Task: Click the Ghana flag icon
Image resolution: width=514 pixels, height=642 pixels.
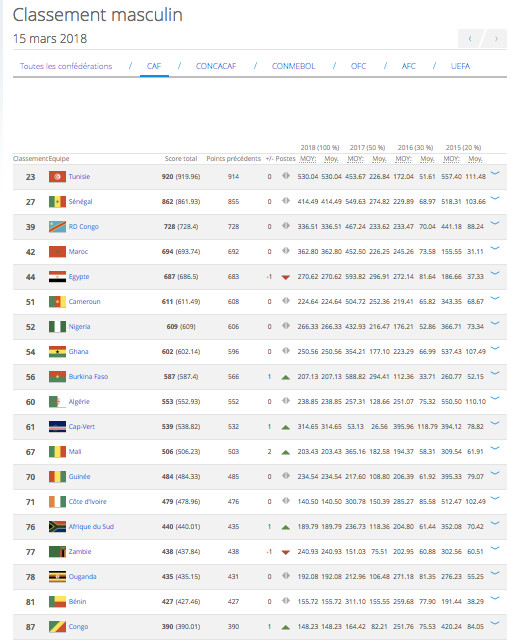Action: 57,352
